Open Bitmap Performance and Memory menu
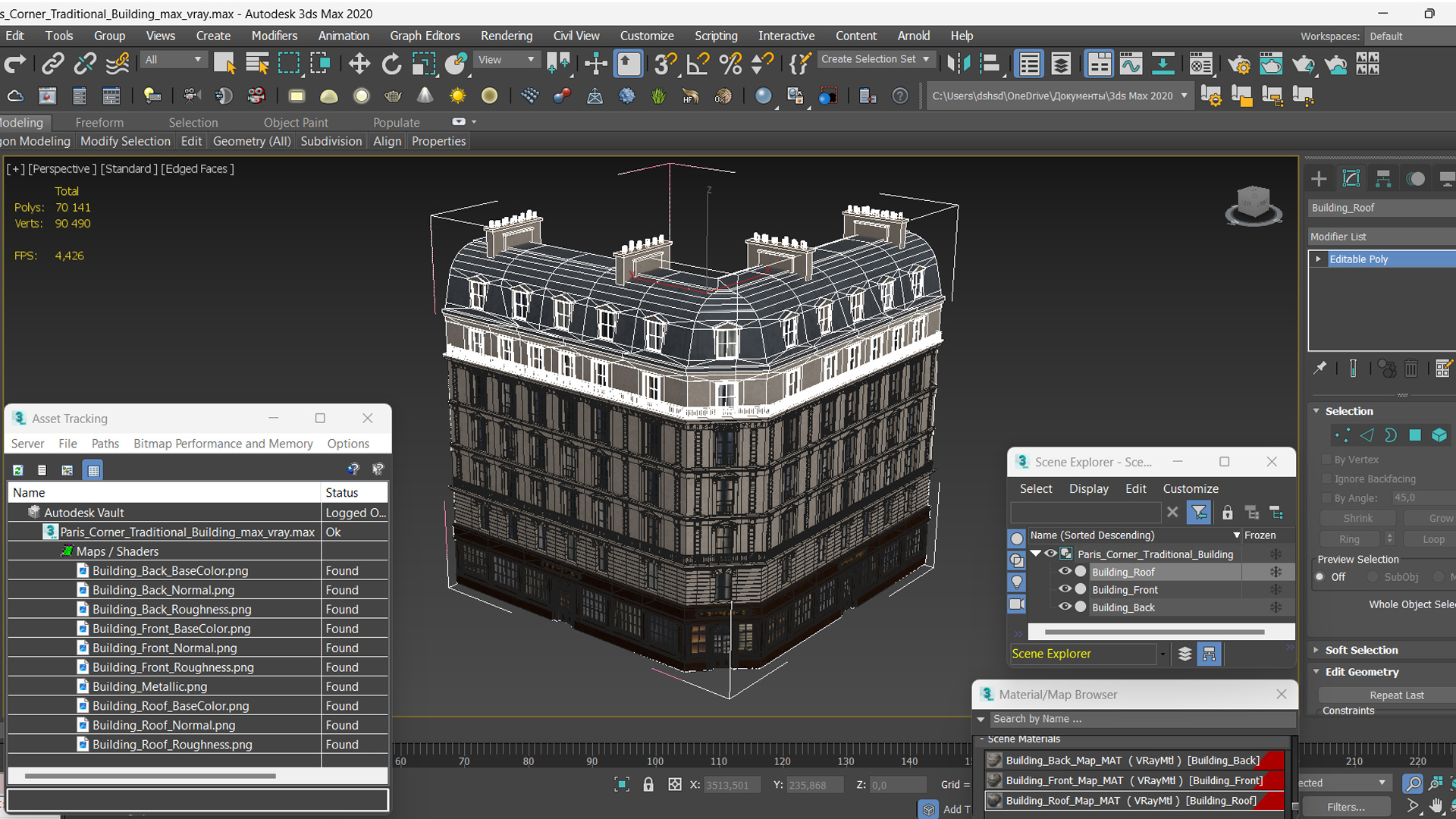 click(223, 444)
